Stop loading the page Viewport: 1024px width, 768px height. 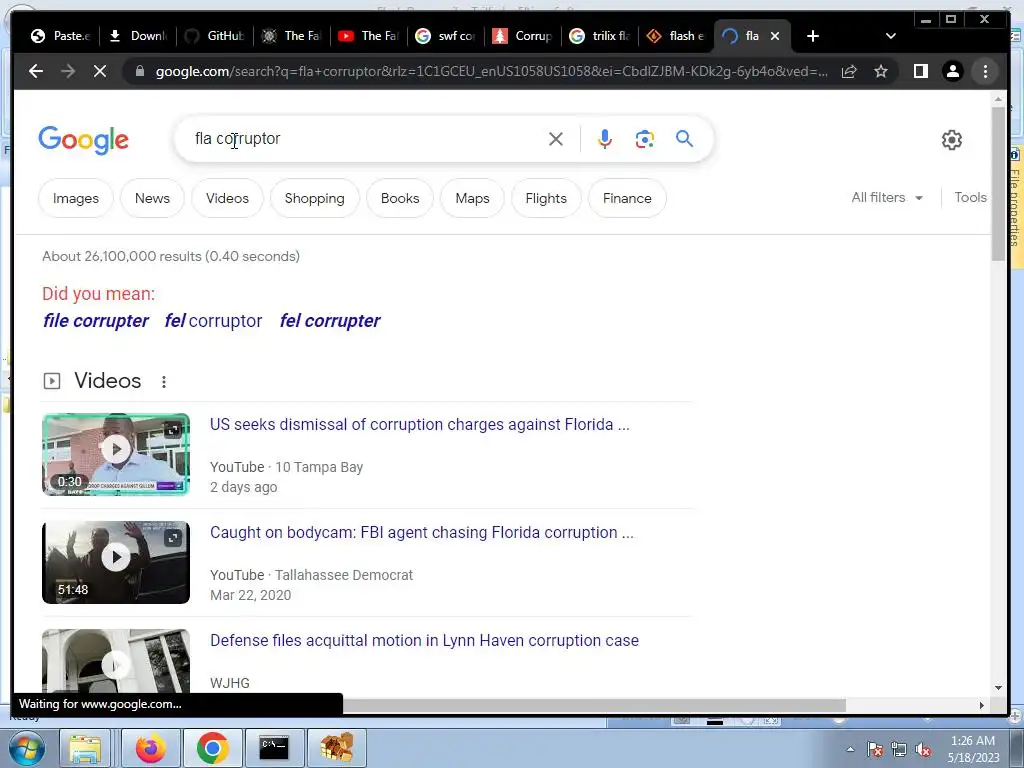pyautogui.click(x=100, y=71)
